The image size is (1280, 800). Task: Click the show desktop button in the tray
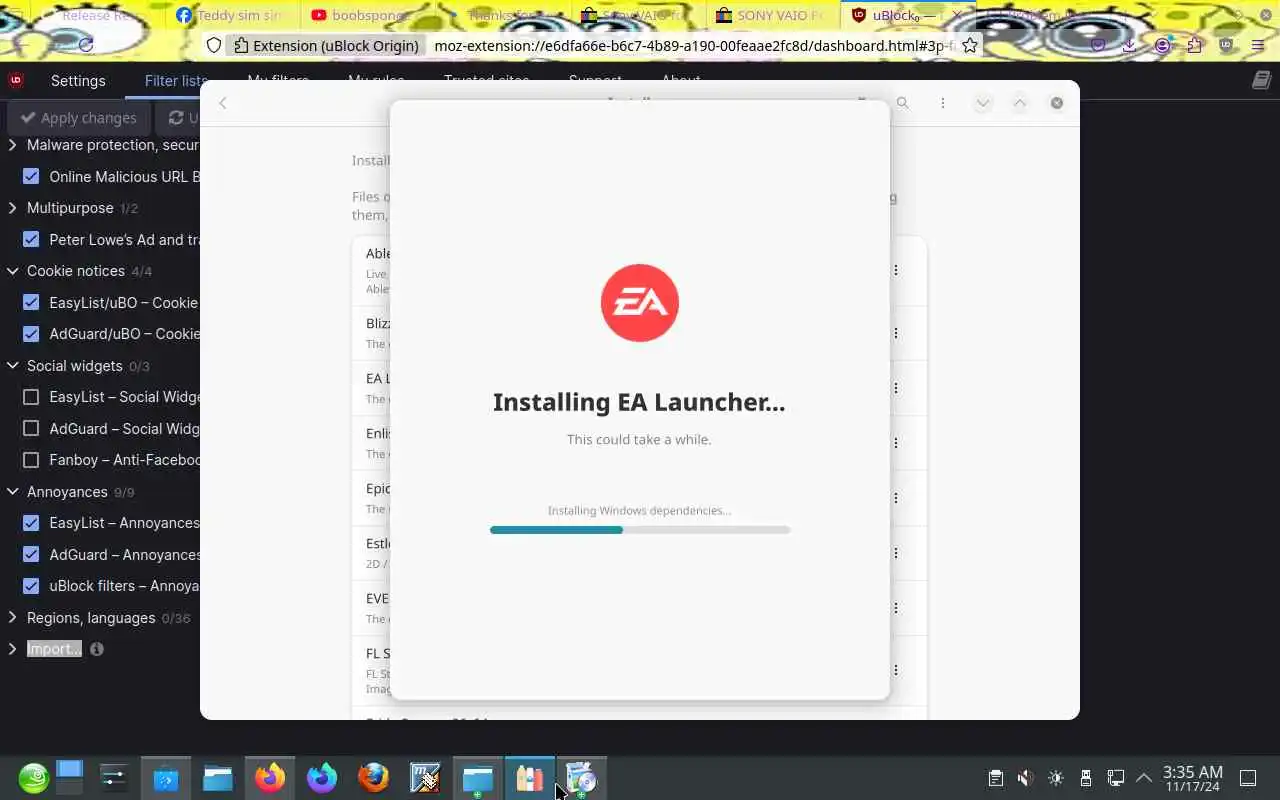[x=1248, y=778]
